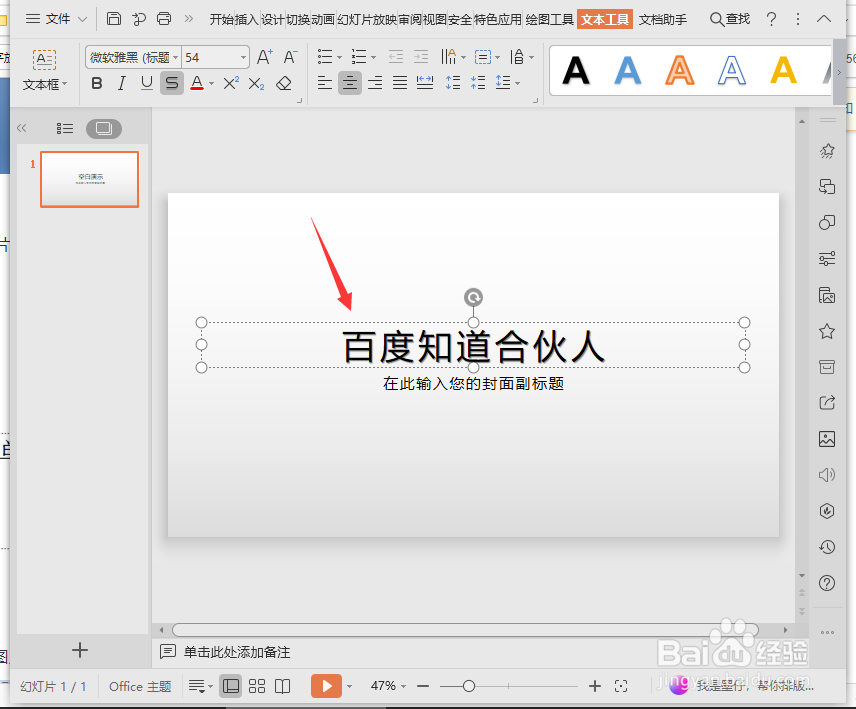Screen dimensions: 856x709
Task: Click the subtitle placeholder 在此输入您的封面副标题
Action: (473, 384)
